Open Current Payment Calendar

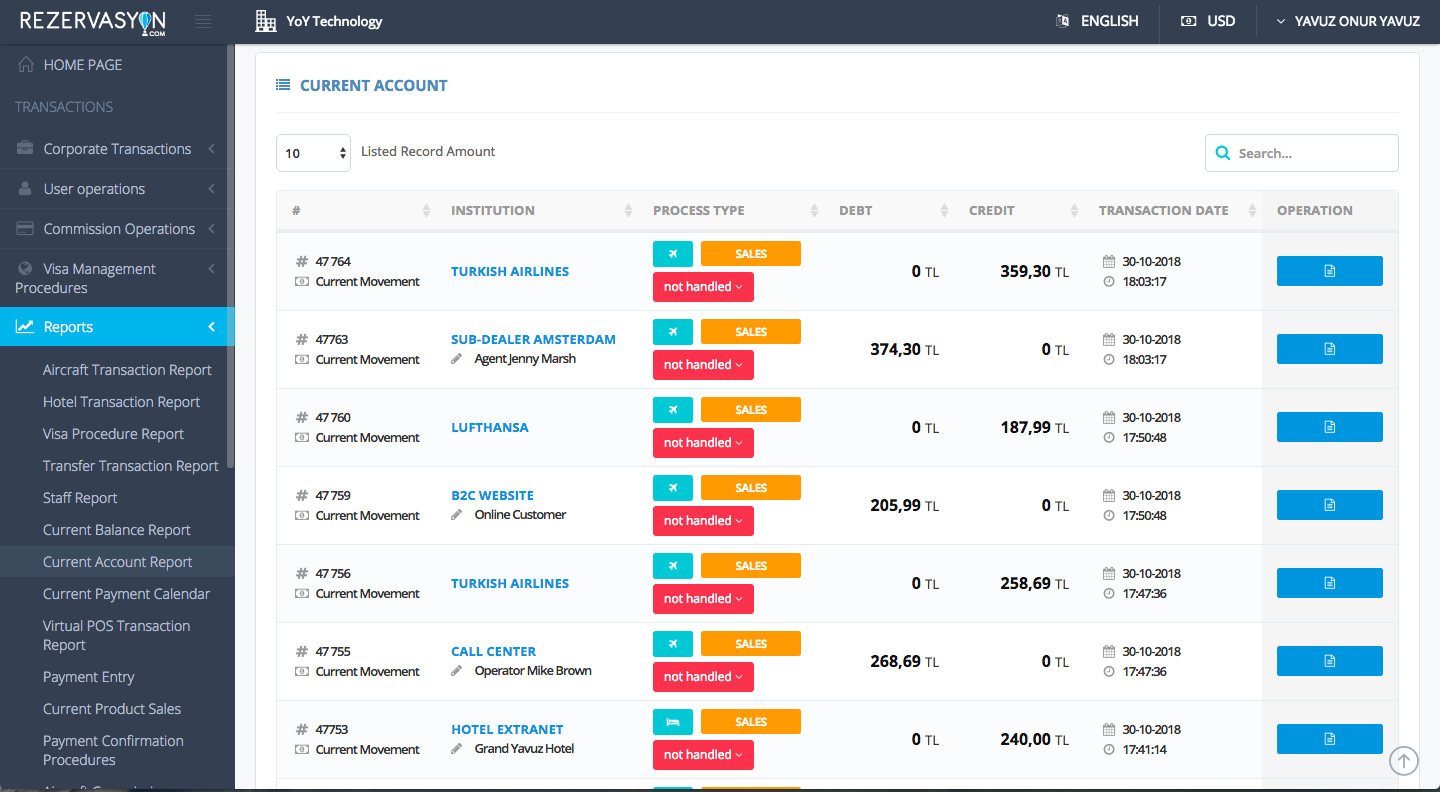[127, 594]
